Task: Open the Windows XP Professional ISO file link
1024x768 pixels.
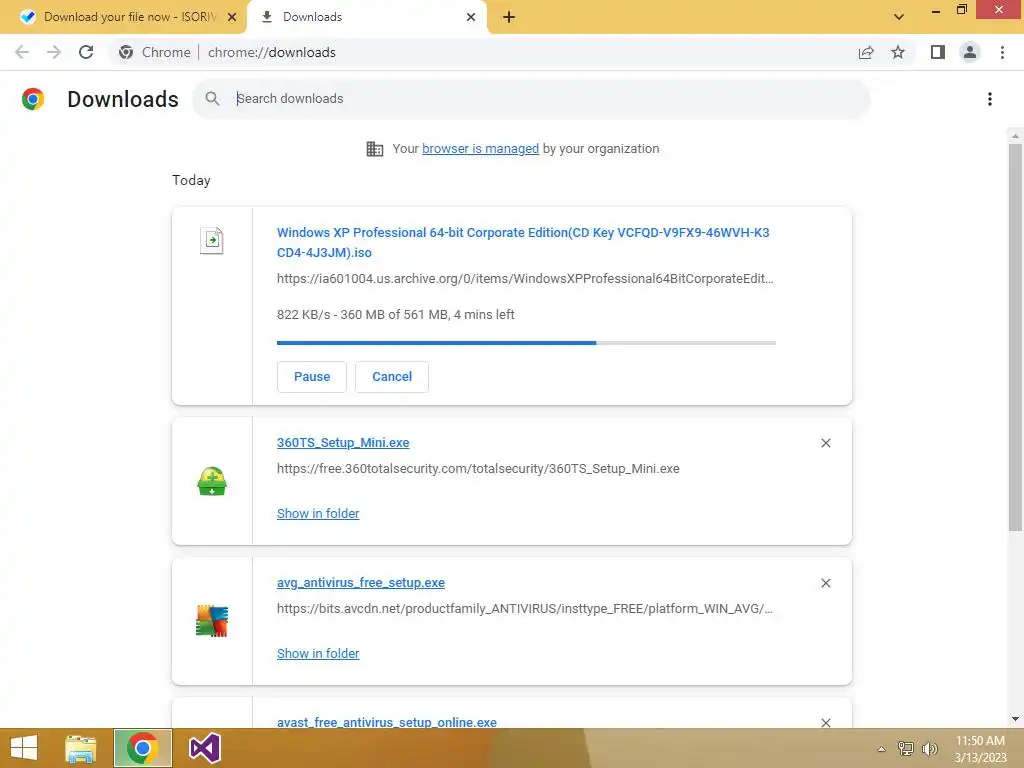Action: click(523, 242)
